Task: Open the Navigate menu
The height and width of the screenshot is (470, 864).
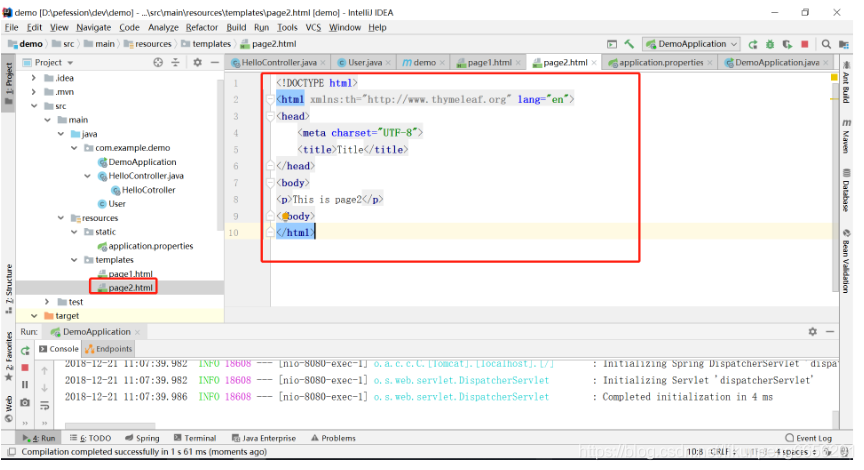Action: (x=93, y=28)
